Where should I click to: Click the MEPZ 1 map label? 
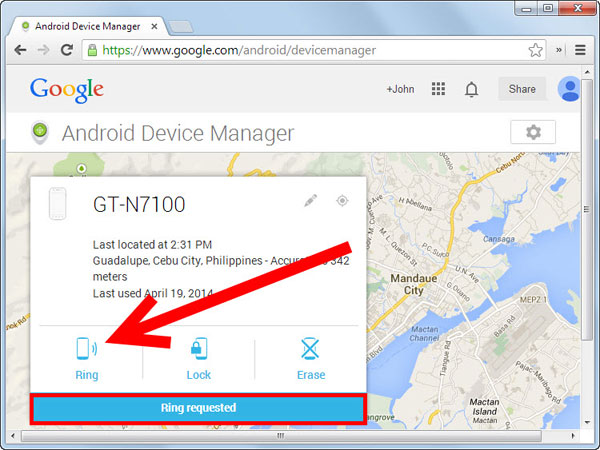(533, 299)
